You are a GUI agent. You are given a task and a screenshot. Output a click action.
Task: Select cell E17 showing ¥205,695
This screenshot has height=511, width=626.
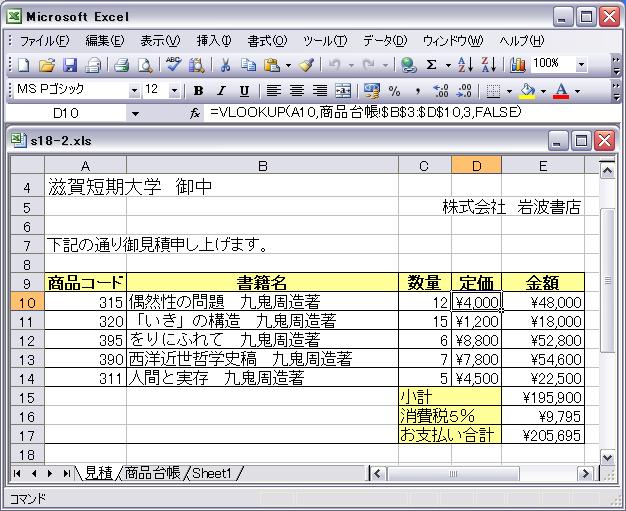click(543, 435)
